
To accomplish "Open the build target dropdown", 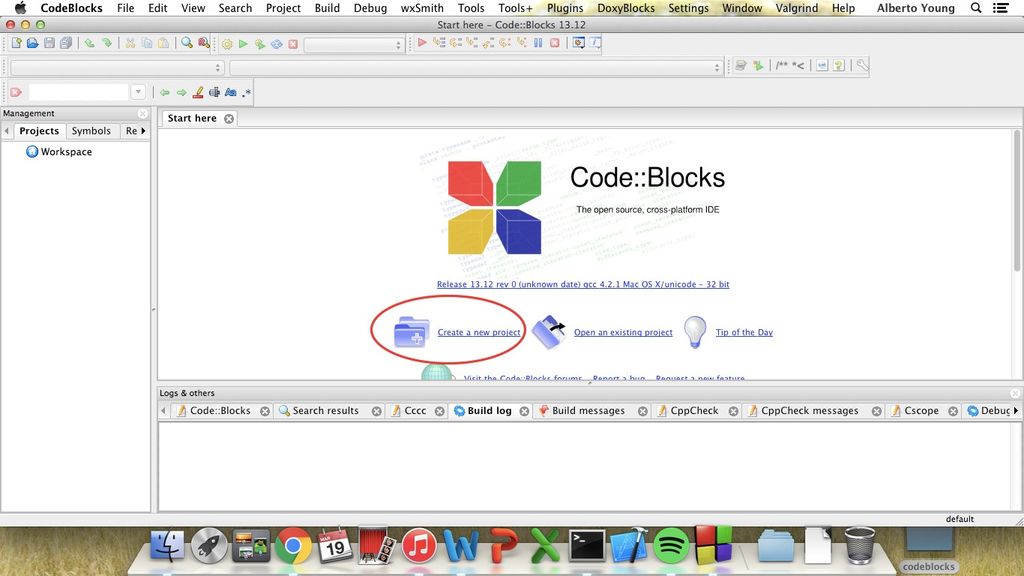I will 353,44.
